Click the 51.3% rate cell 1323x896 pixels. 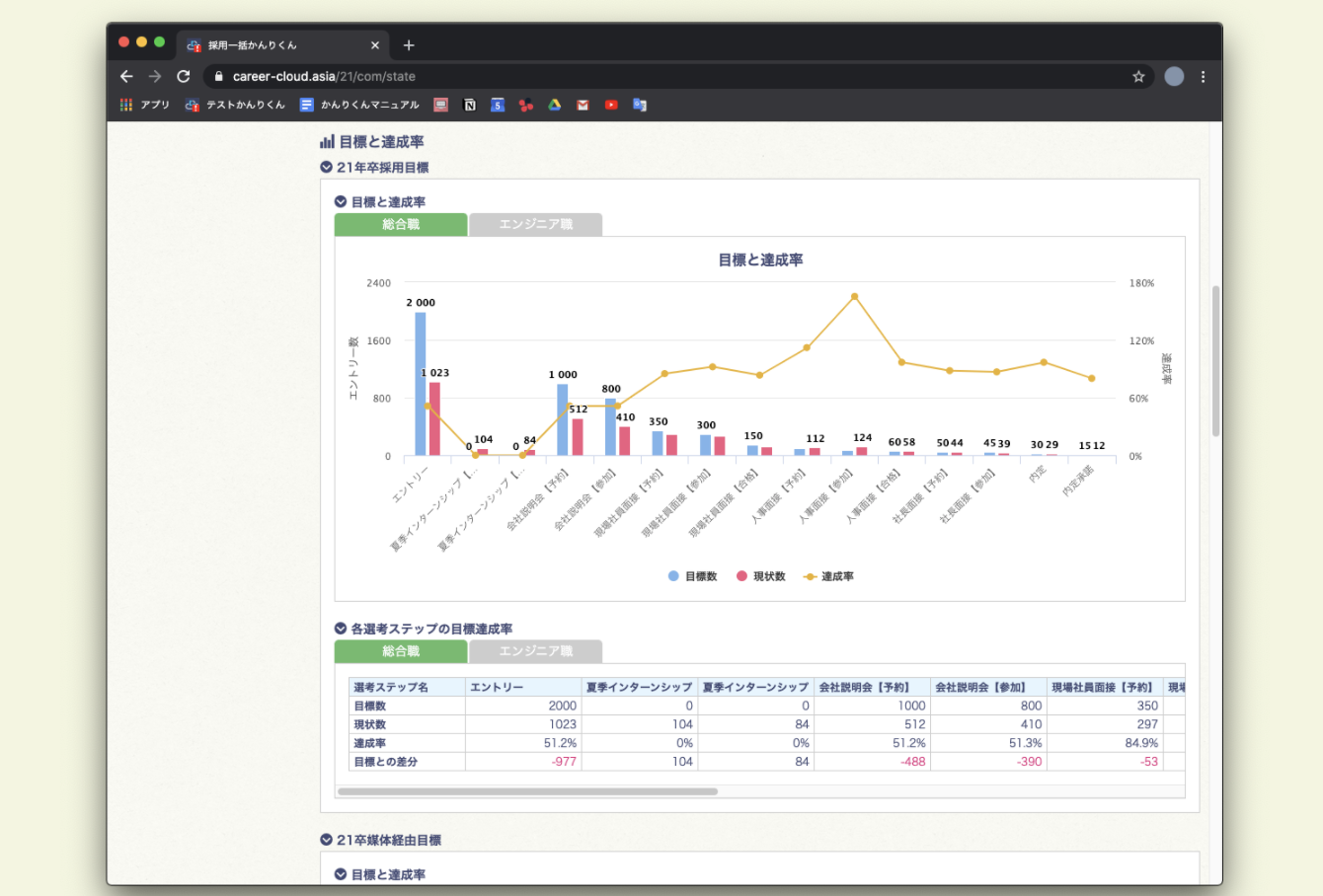pos(988,743)
